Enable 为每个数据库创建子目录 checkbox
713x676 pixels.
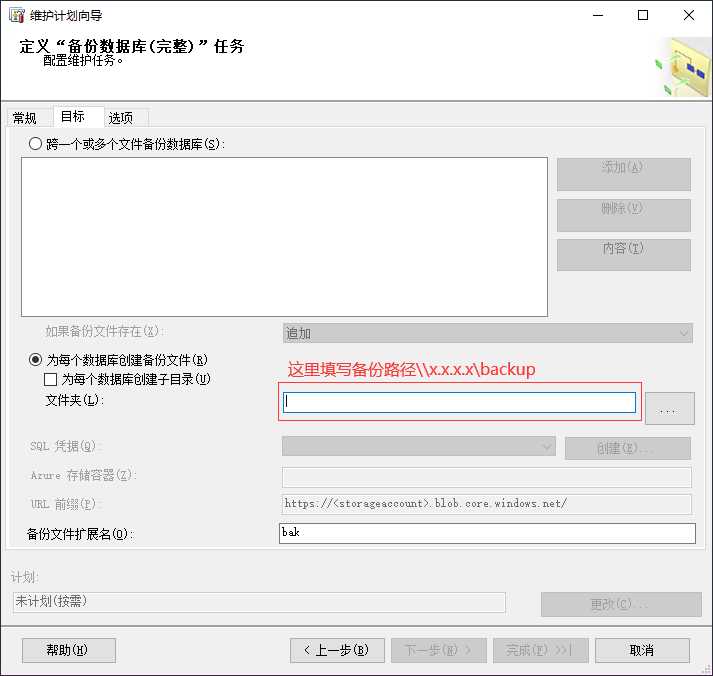coord(50,379)
